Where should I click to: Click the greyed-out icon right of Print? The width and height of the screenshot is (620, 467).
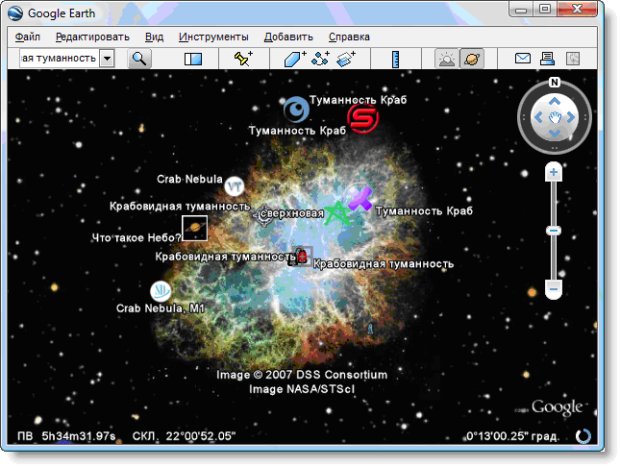(573, 59)
